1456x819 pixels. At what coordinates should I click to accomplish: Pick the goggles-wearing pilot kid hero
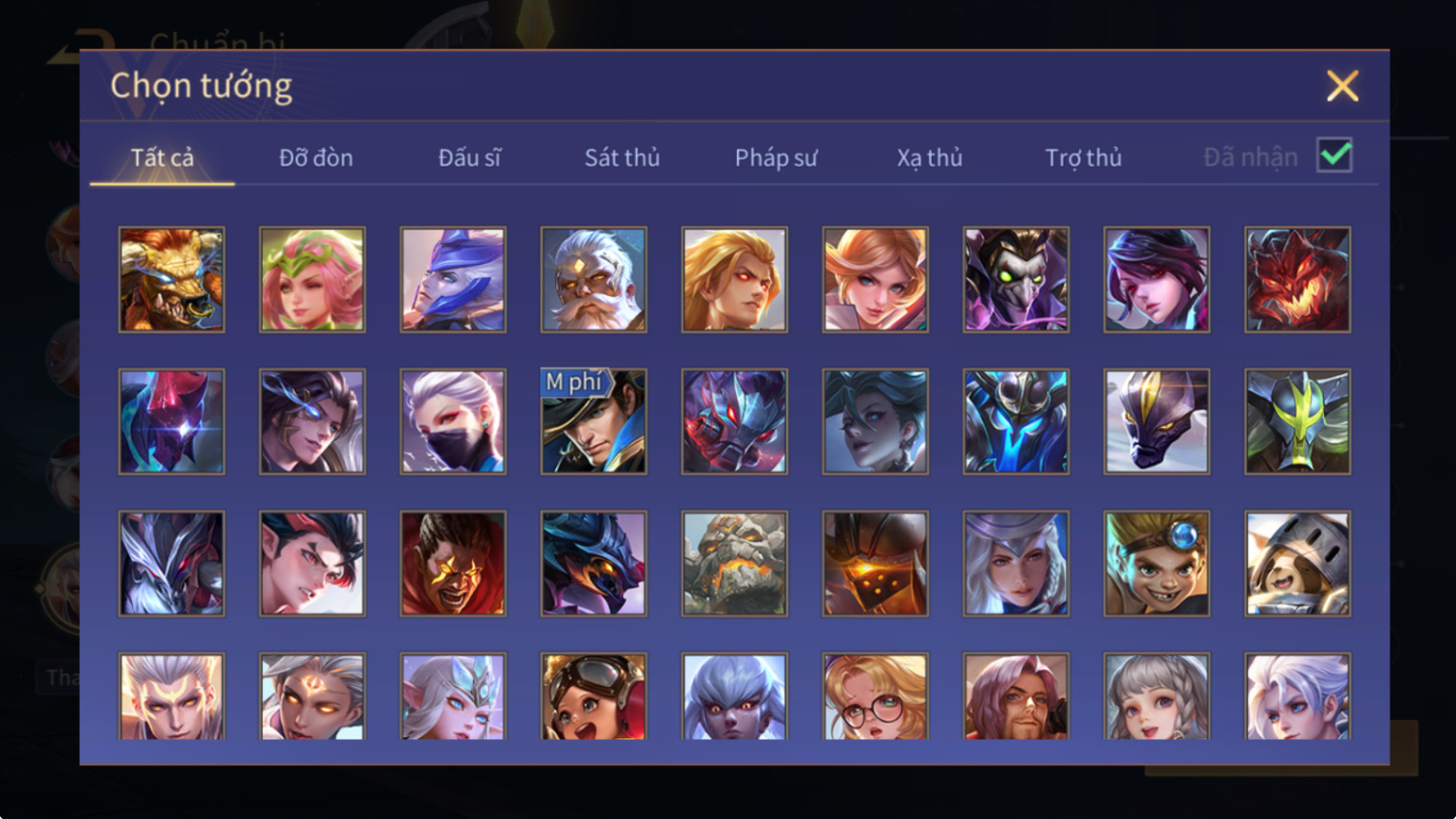click(x=594, y=696)
